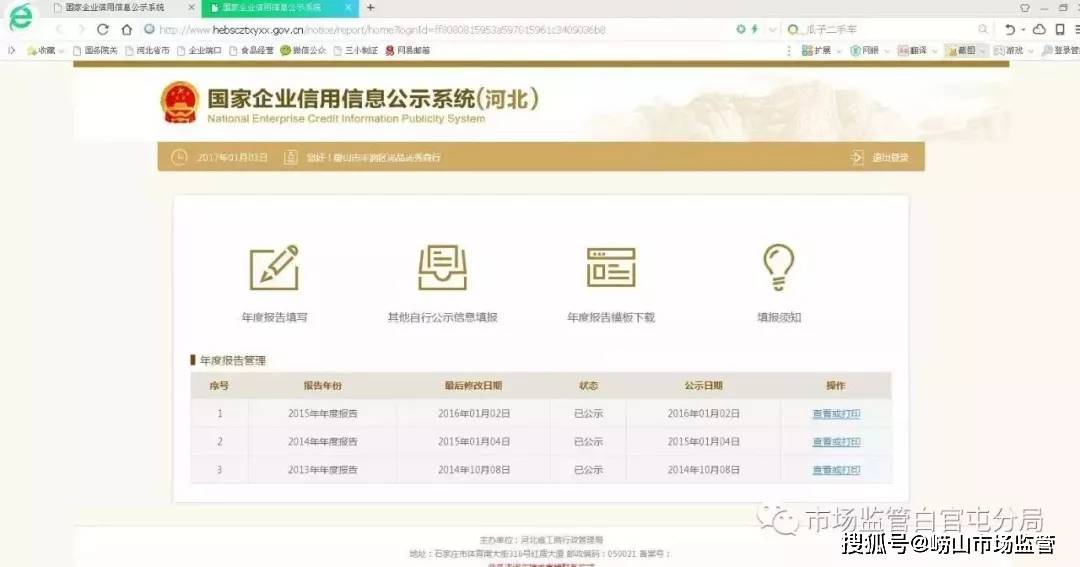Image resolution: width=1080 pixels, height=567 pixels.
Task: Open the 截图 screenshot dropdown arrow
Action: point(983,50)
